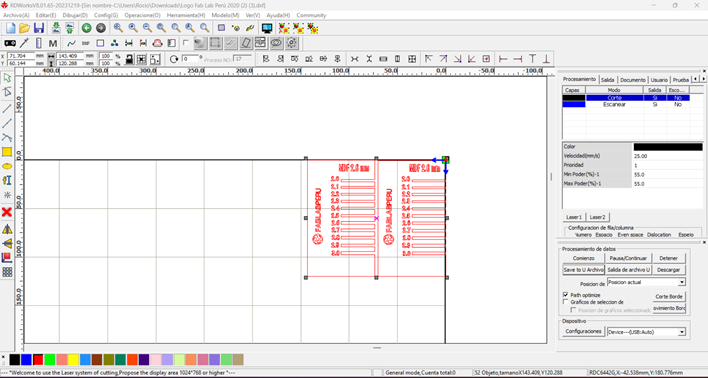Toggle the aspect ratio lock icon
The width and height of the screenshot is (708, 378).
pos(129,59)
